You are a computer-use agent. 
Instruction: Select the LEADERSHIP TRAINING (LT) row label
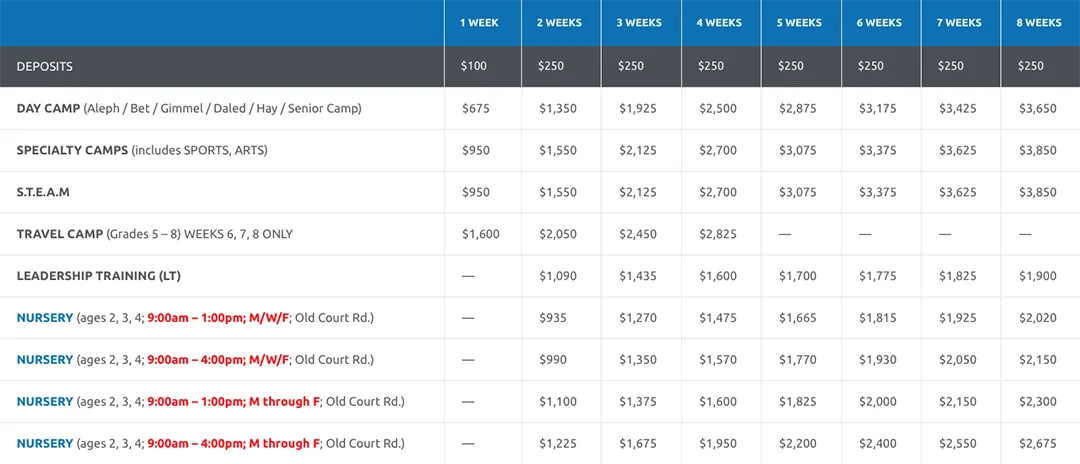click(x=98, y=276)
